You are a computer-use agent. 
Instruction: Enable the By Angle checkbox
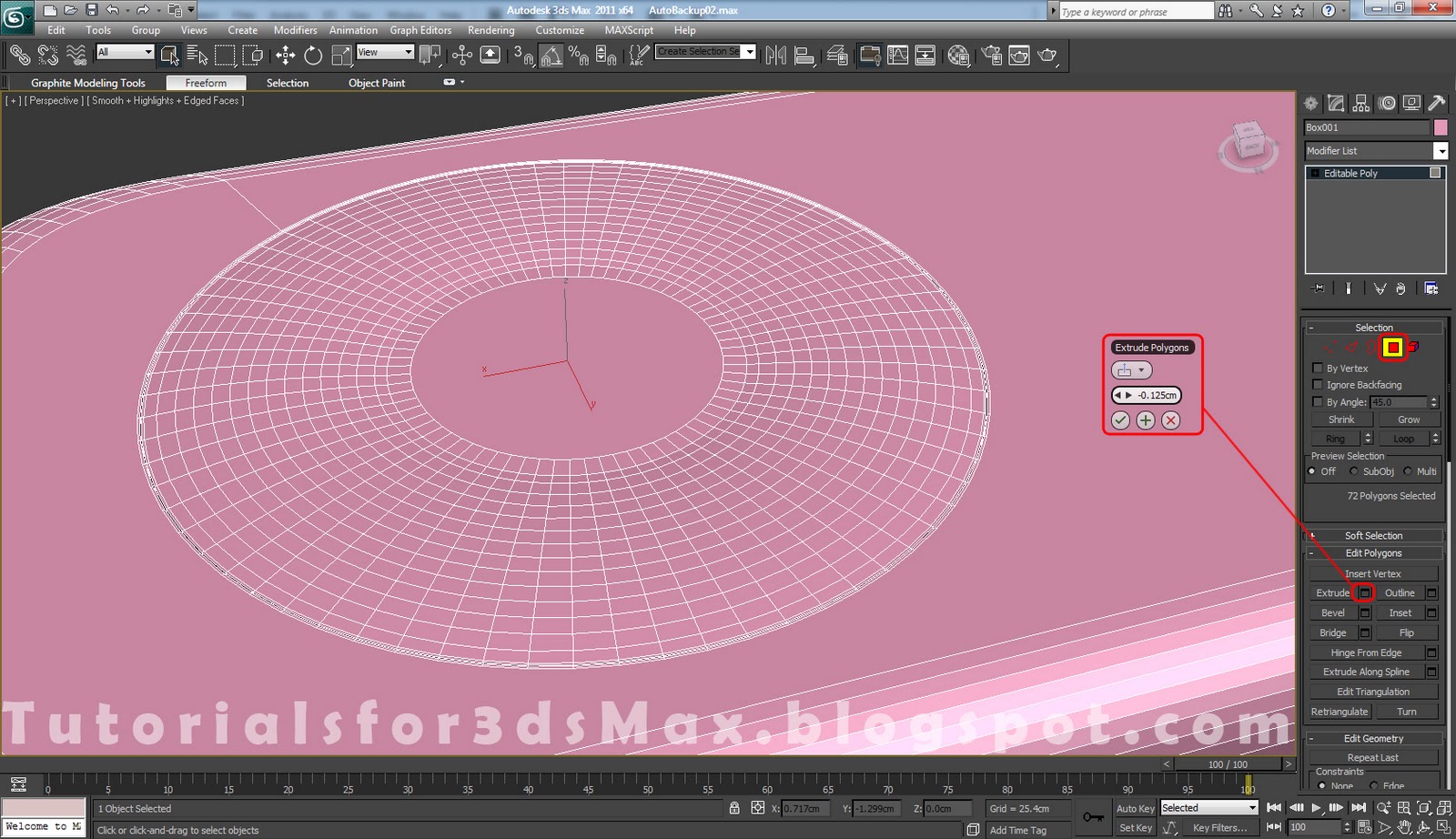(x=1318, y=401)
